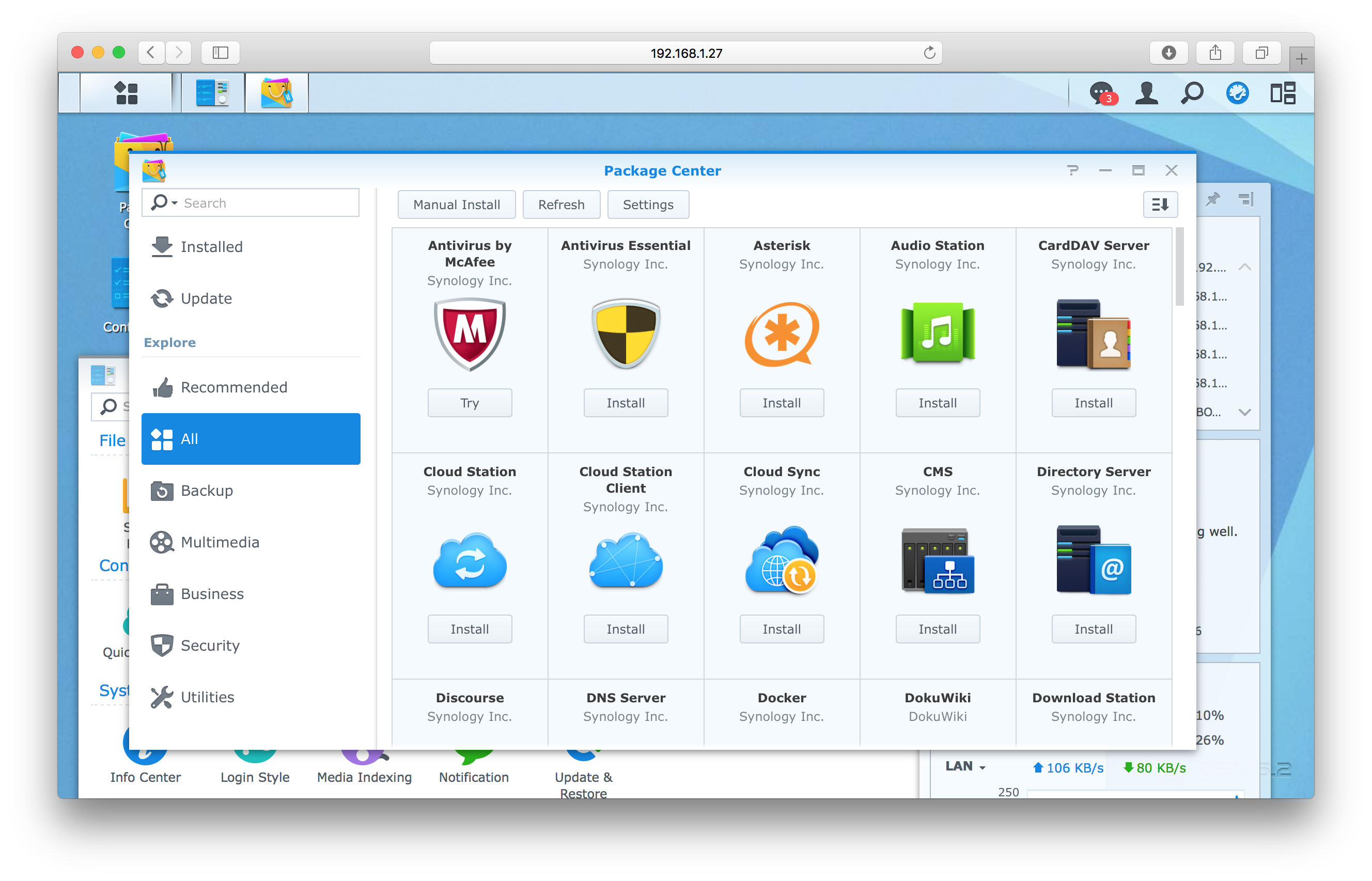This screenshot has height=881, width=1372.
Task: Switch to the Installed category
Action: [x=212, y=246]
